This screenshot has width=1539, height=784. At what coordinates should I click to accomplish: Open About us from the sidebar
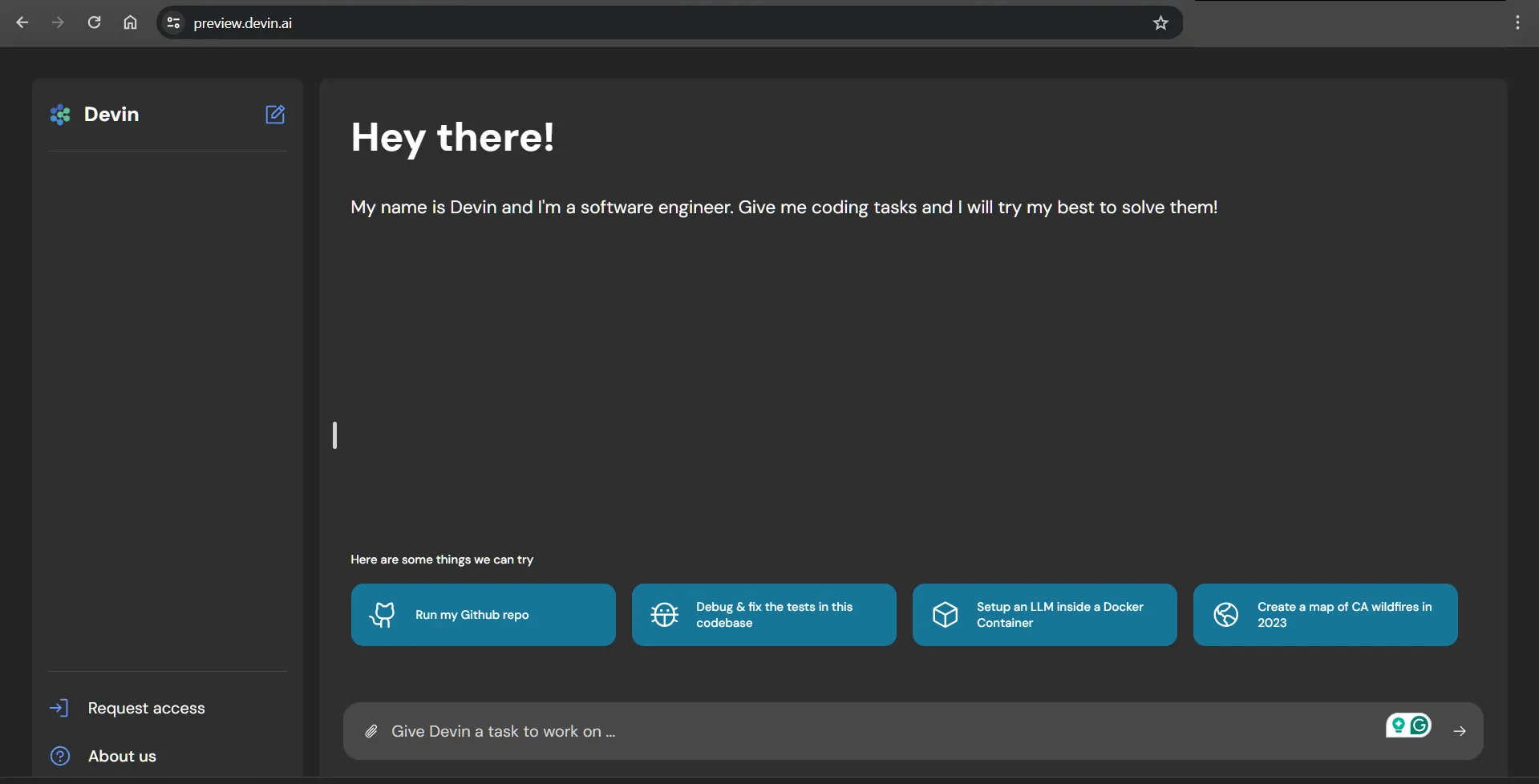(x=122, y=756)
